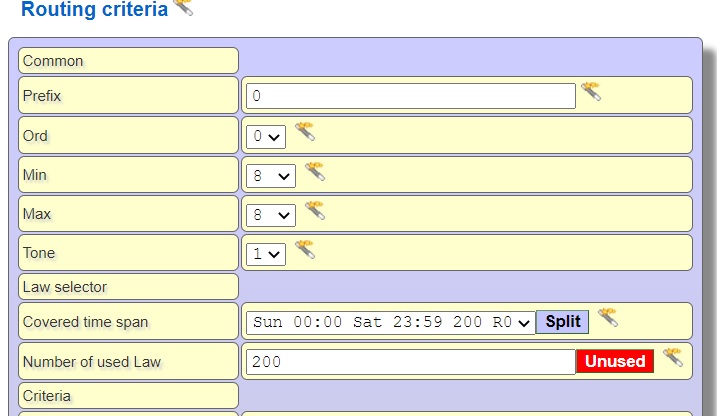This screenshot has height=416, width=717.
Task: Click the wand icon next to Prefix field
Action: pyautogui.click(x=591, y=93)
